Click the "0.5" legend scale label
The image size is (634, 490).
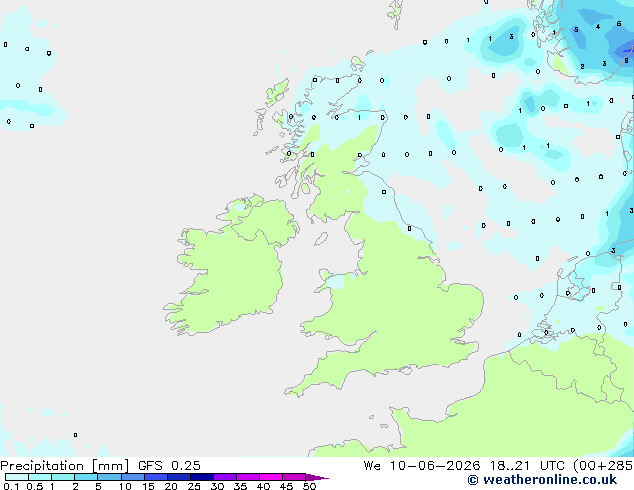click(x=35, y=486)
